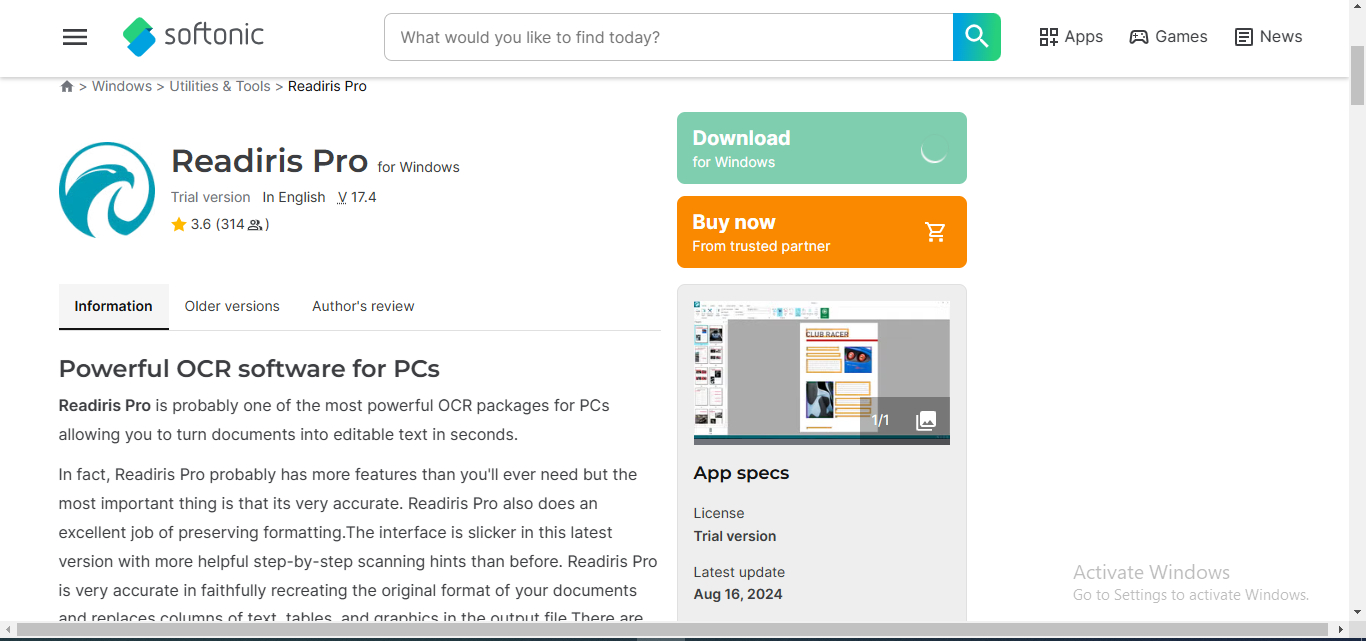Click the shopping cart icon
Image resolution: width=1366 pixels, height=642 pixels.
click(x=935, y=232)
